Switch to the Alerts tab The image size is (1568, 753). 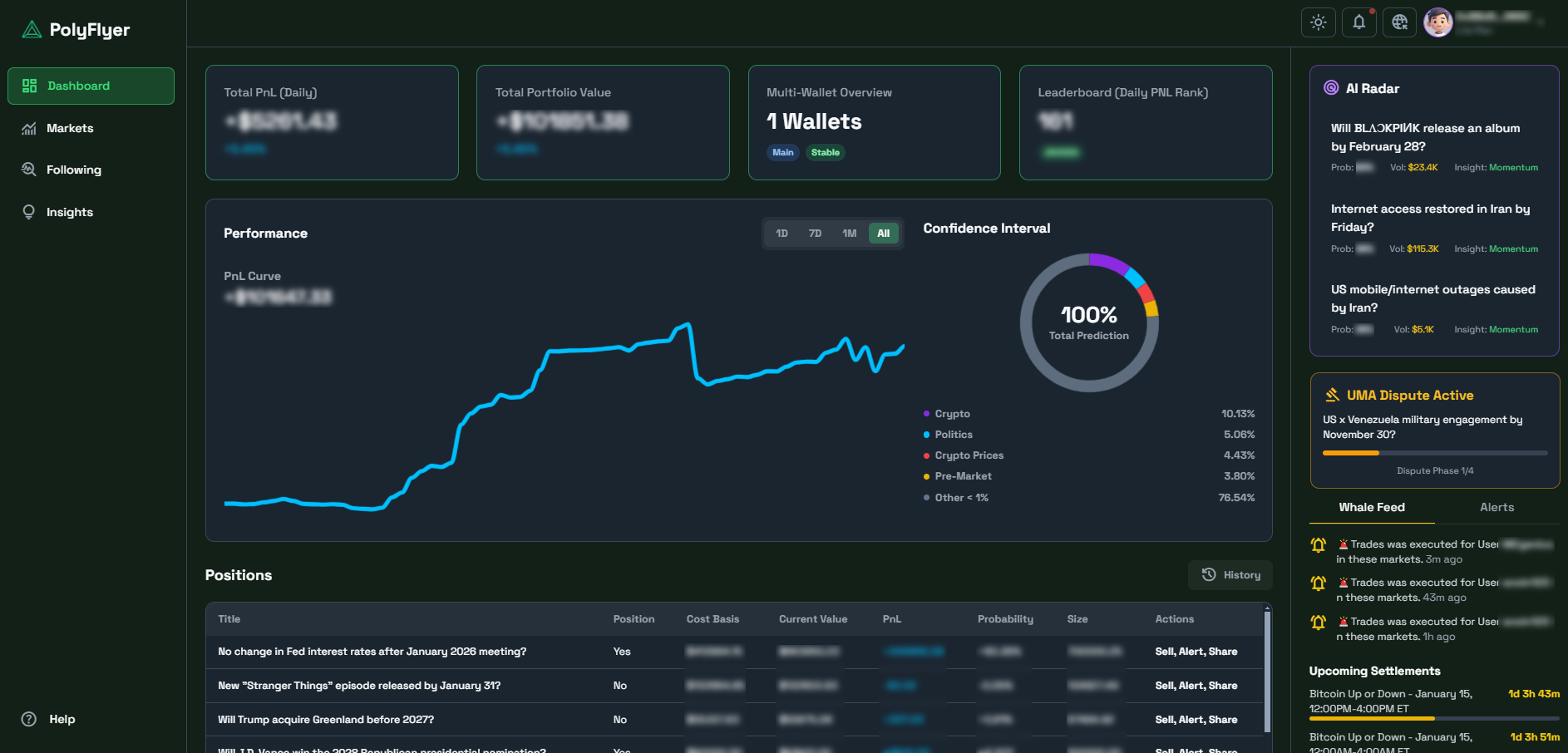click(x=1497, y=507)
